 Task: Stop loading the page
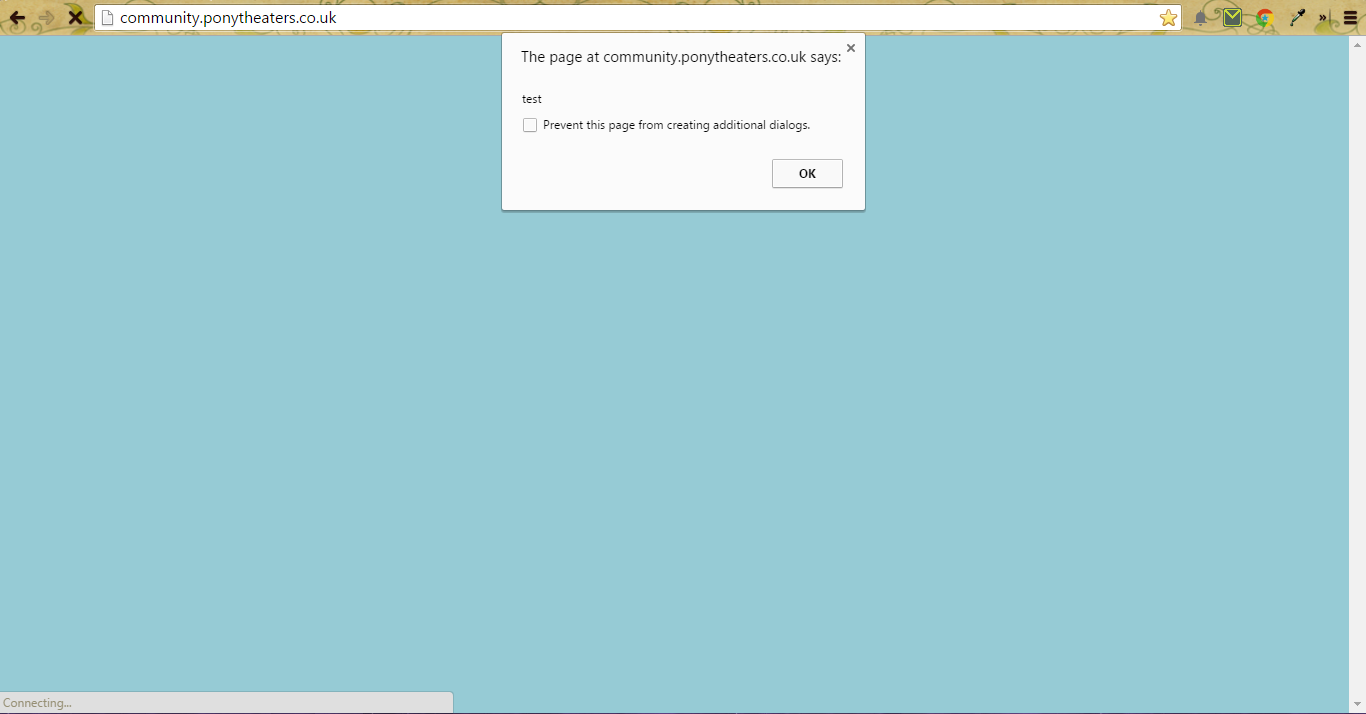pos(75,18)
